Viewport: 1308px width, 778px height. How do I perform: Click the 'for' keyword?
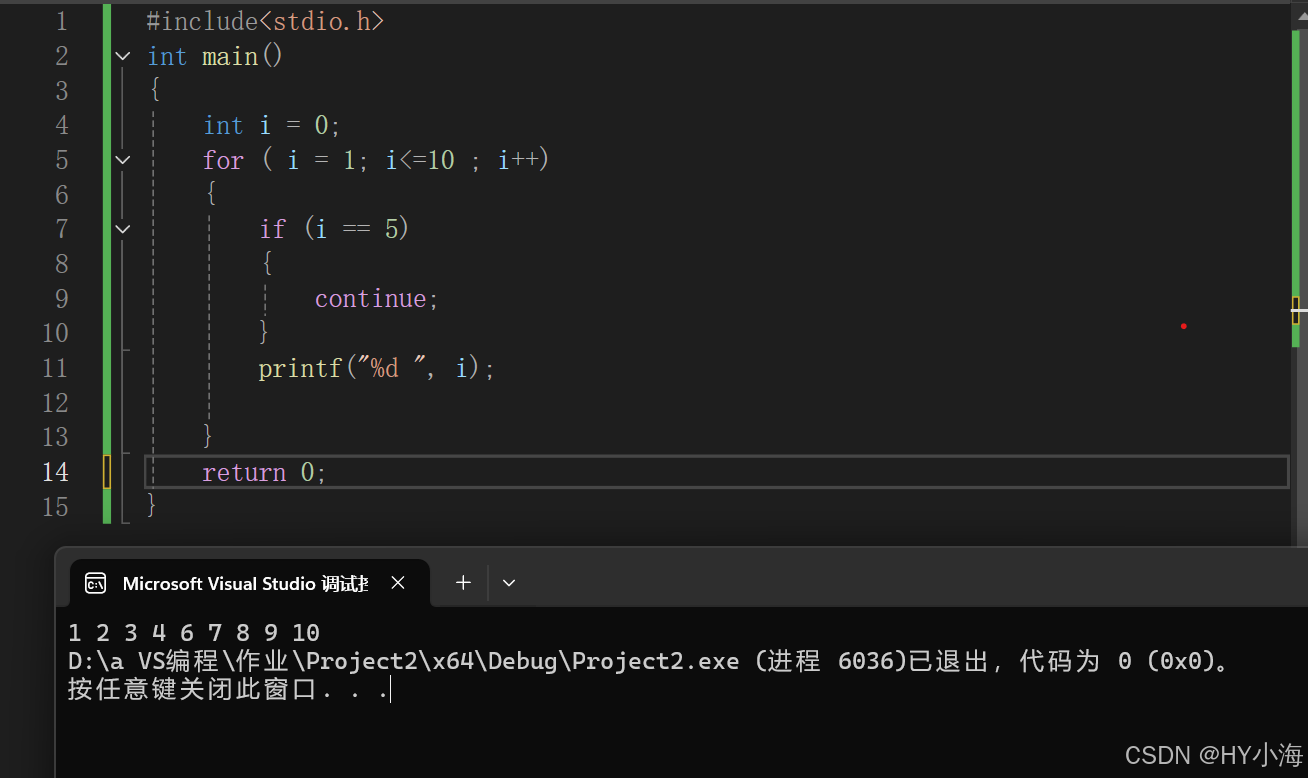coord(223,160)
